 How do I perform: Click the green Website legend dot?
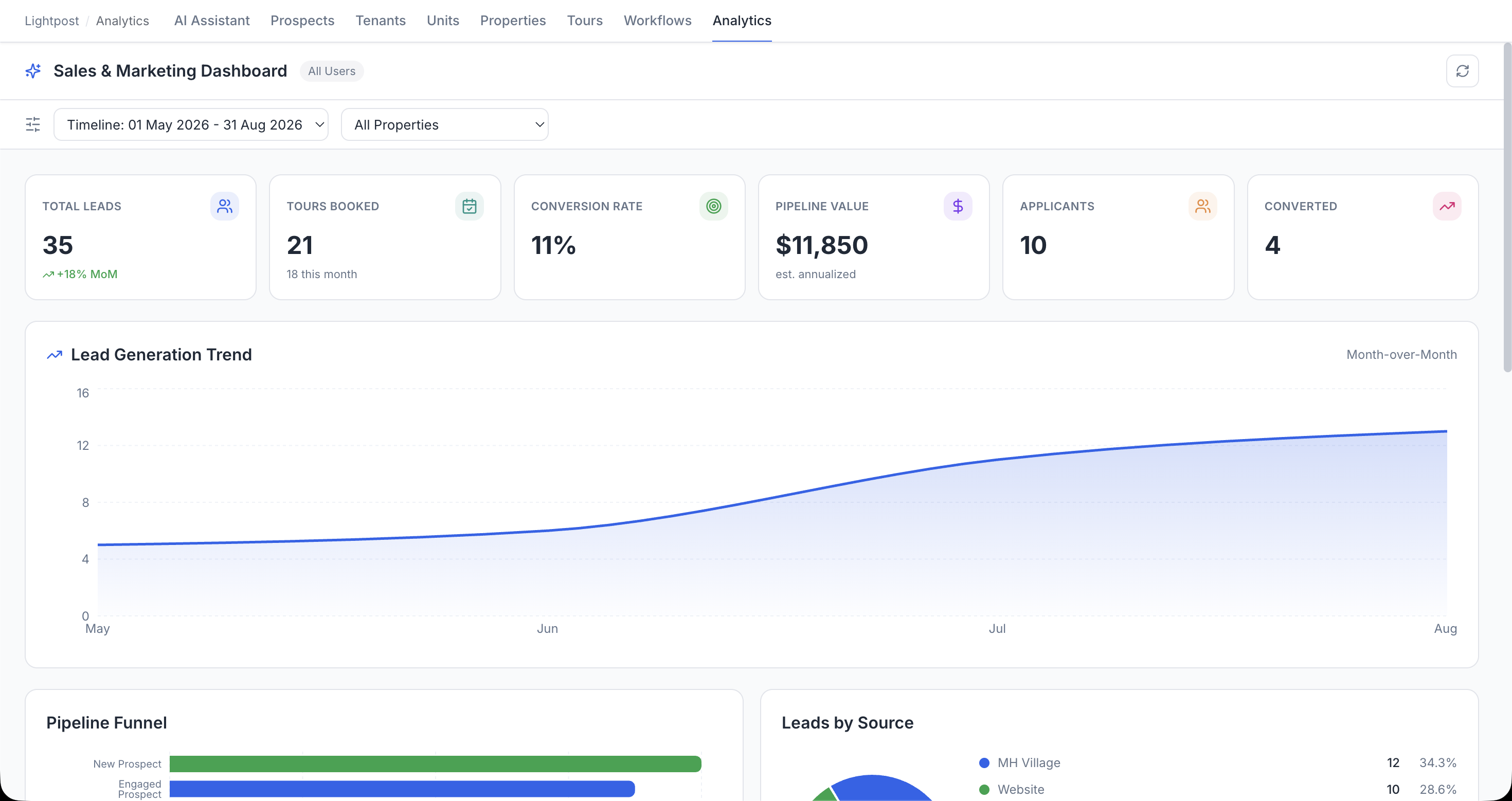984,790
